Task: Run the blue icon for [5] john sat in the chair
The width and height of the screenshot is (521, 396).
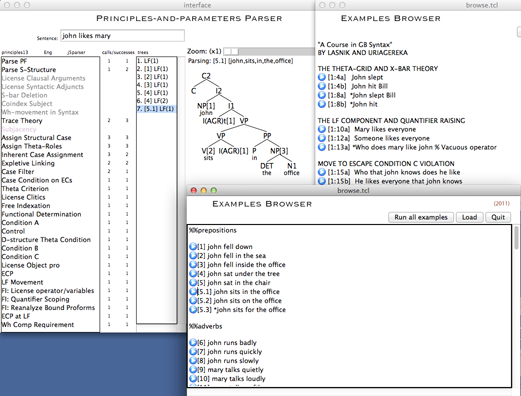Action: [193, 283]
